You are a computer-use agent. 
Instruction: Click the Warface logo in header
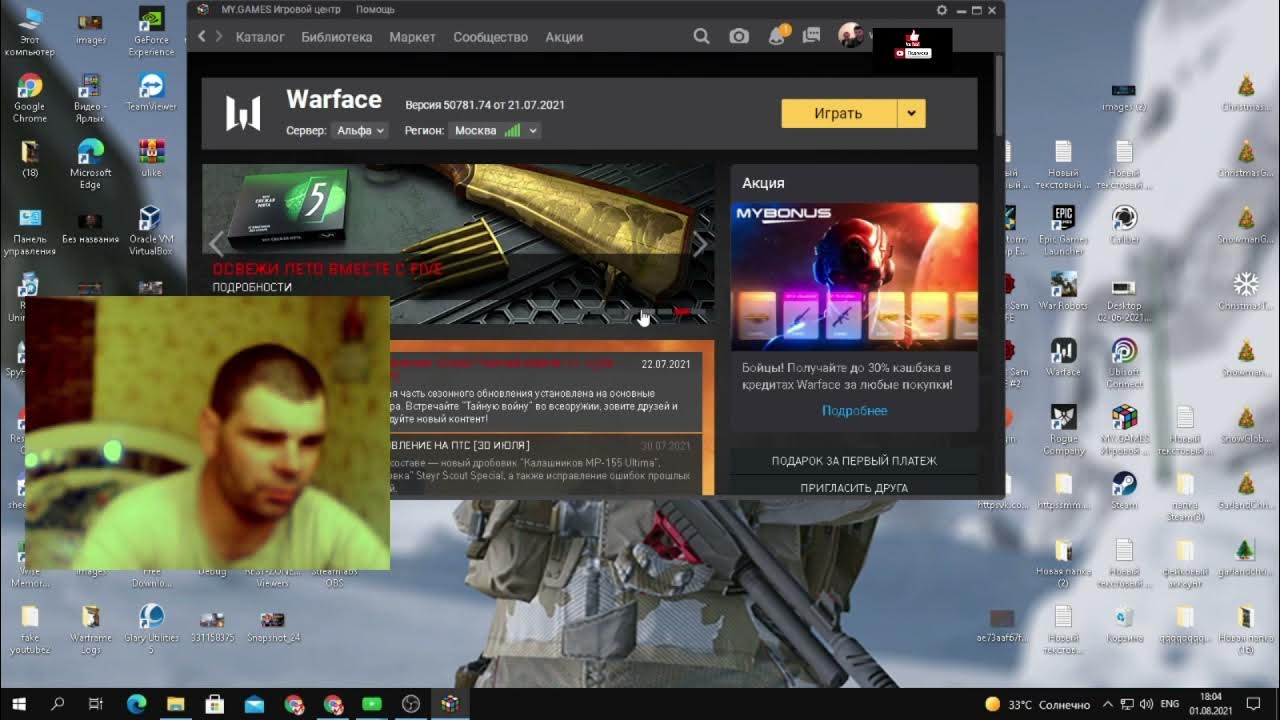tap(243, 114)
